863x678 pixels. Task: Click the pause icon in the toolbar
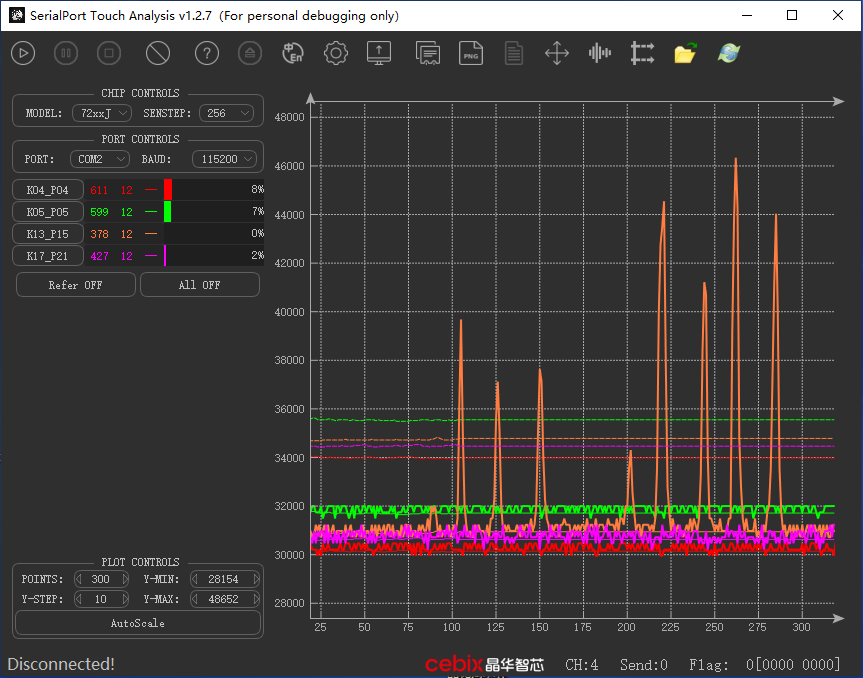[x=66, y=53]
